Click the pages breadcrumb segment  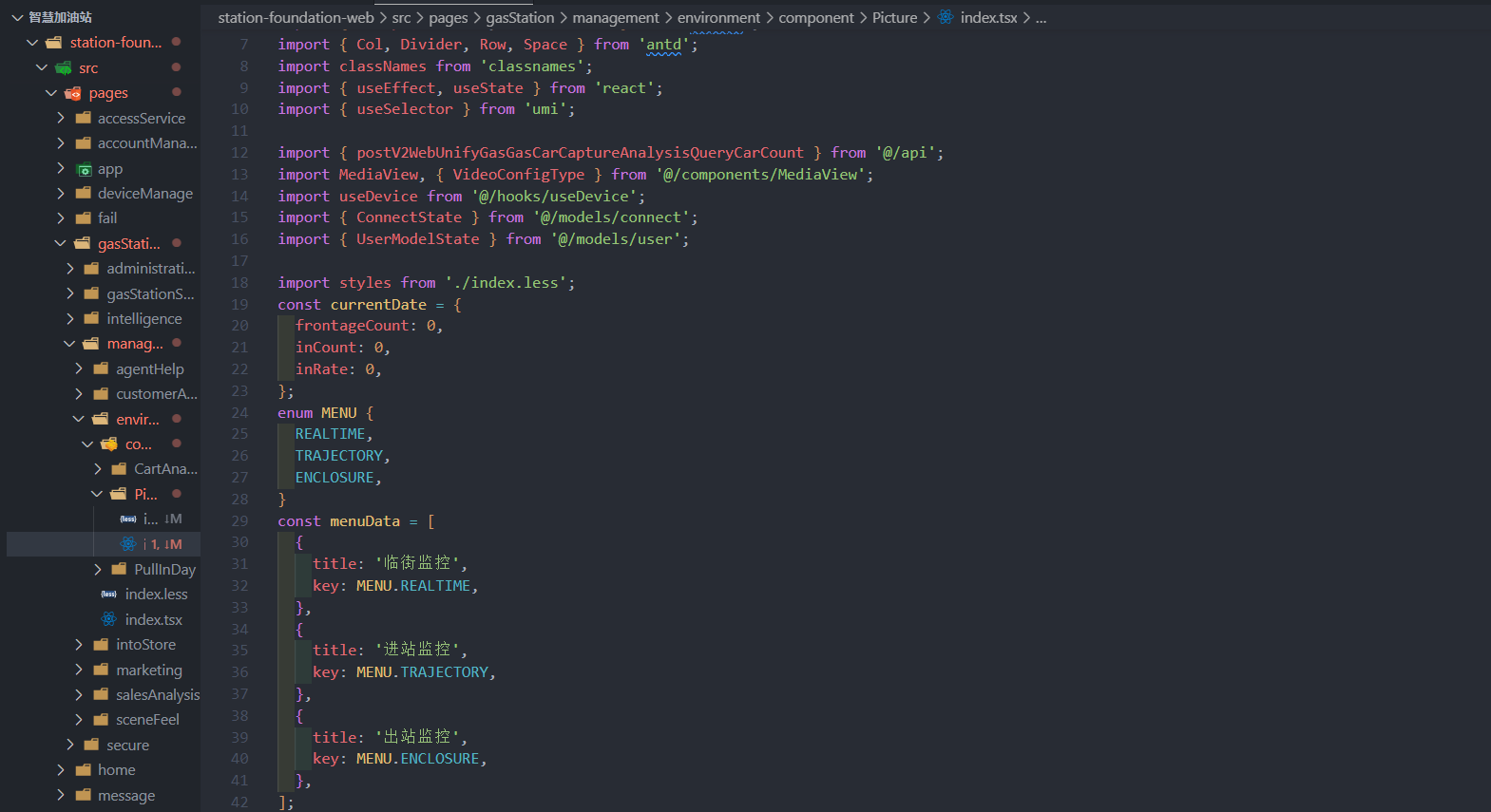coord(449,17)
